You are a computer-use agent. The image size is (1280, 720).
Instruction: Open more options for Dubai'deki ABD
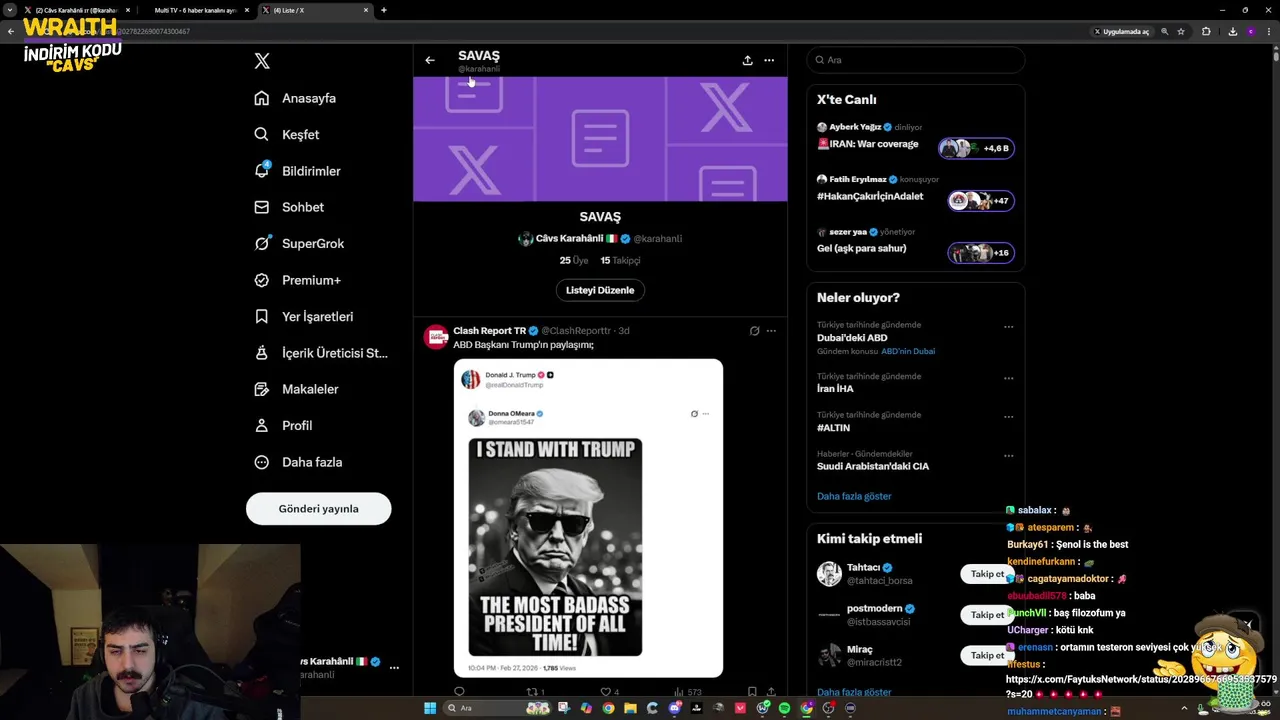pyautogui.click(x=1009, y=327)
